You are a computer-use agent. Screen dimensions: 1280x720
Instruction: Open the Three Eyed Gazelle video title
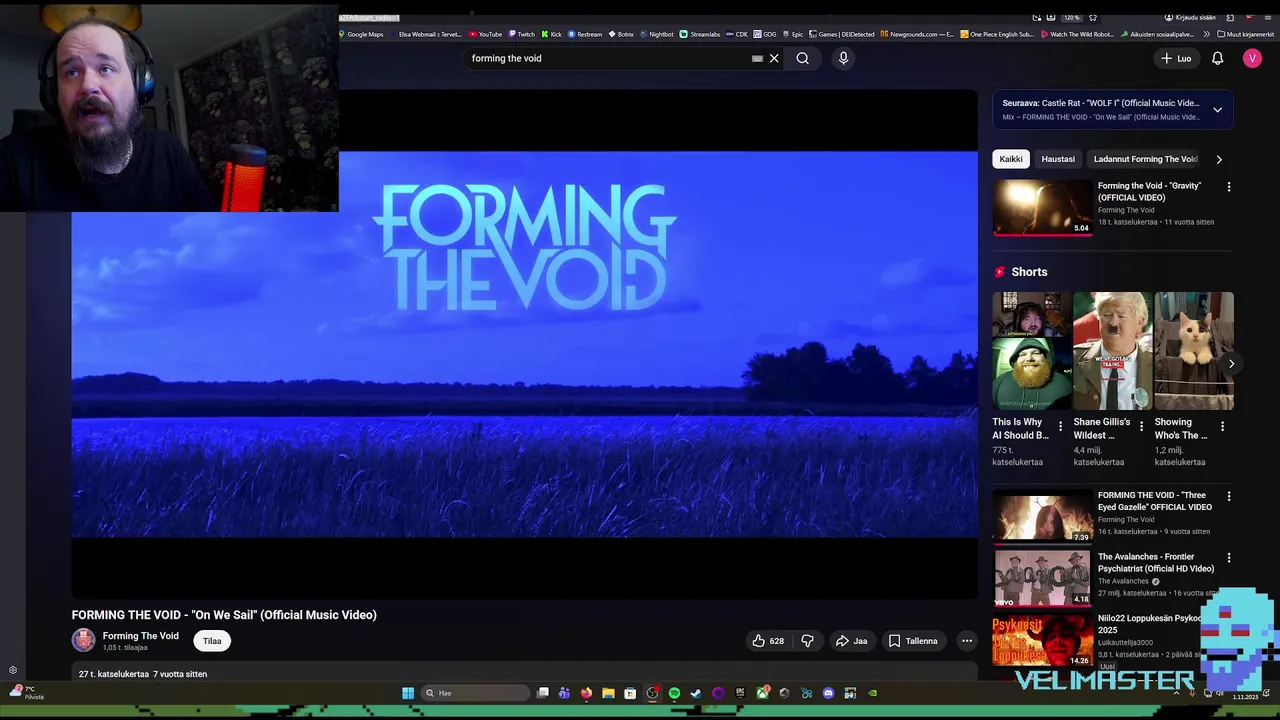pos(1155,501)
